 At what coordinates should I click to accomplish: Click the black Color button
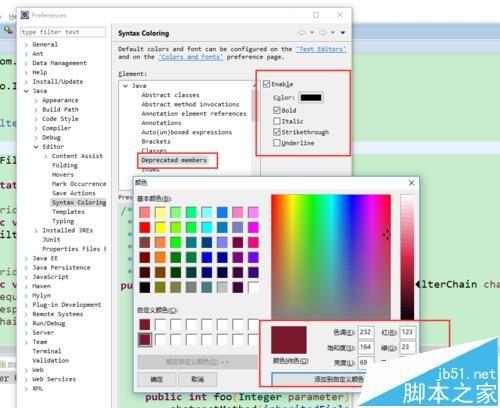tap(311, 98)
